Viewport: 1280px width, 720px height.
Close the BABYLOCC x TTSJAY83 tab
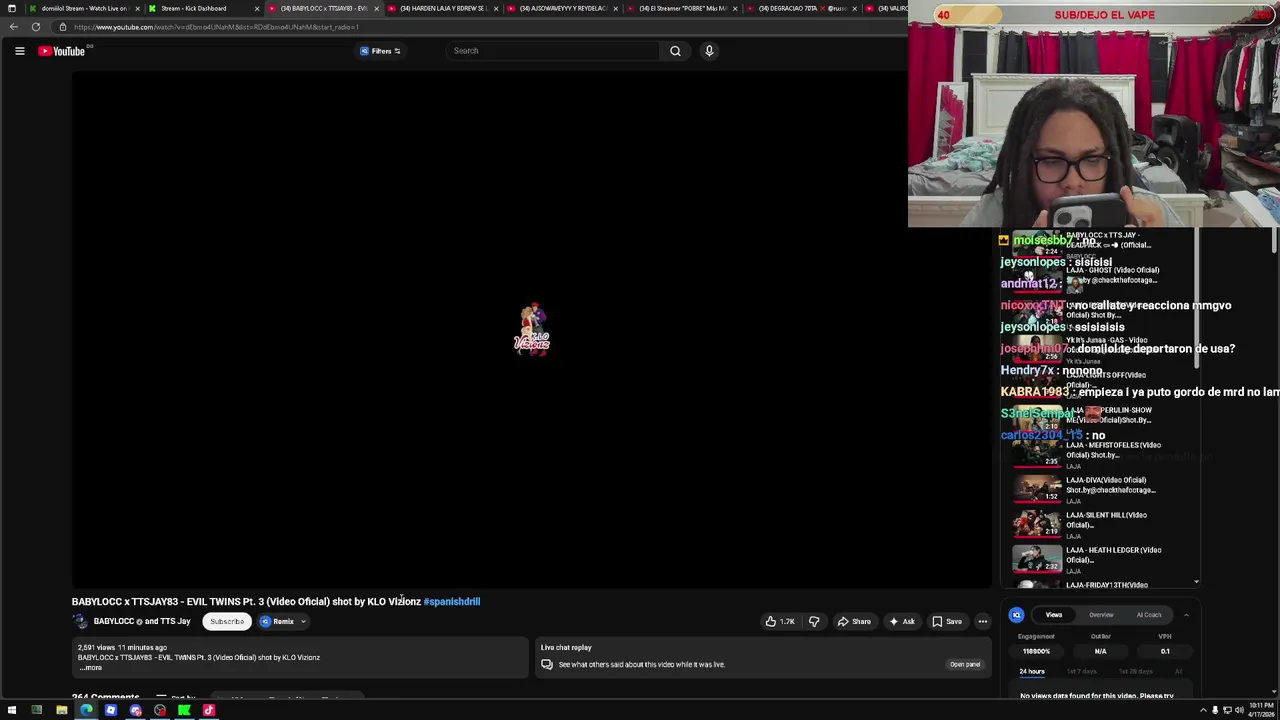click(376, 8)
